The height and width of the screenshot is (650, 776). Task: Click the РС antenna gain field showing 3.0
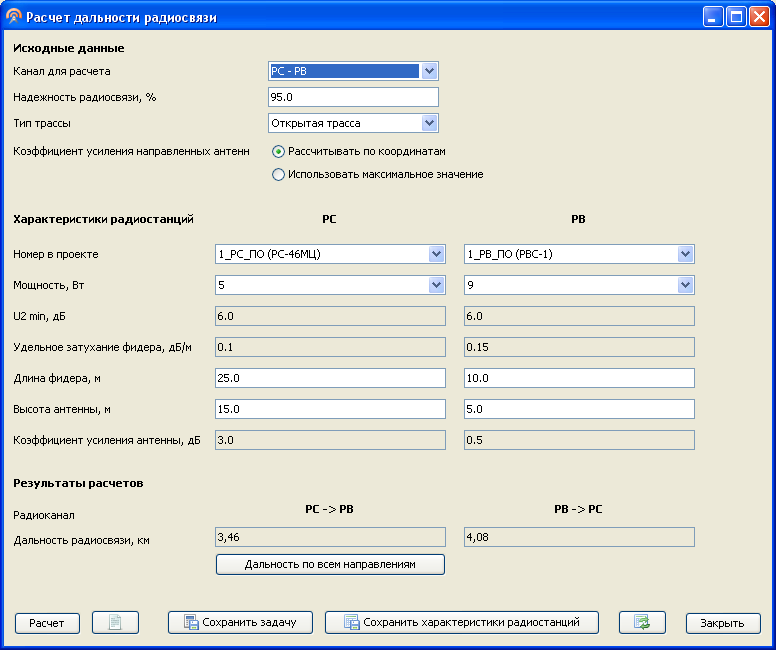click(x=330, y=440)
